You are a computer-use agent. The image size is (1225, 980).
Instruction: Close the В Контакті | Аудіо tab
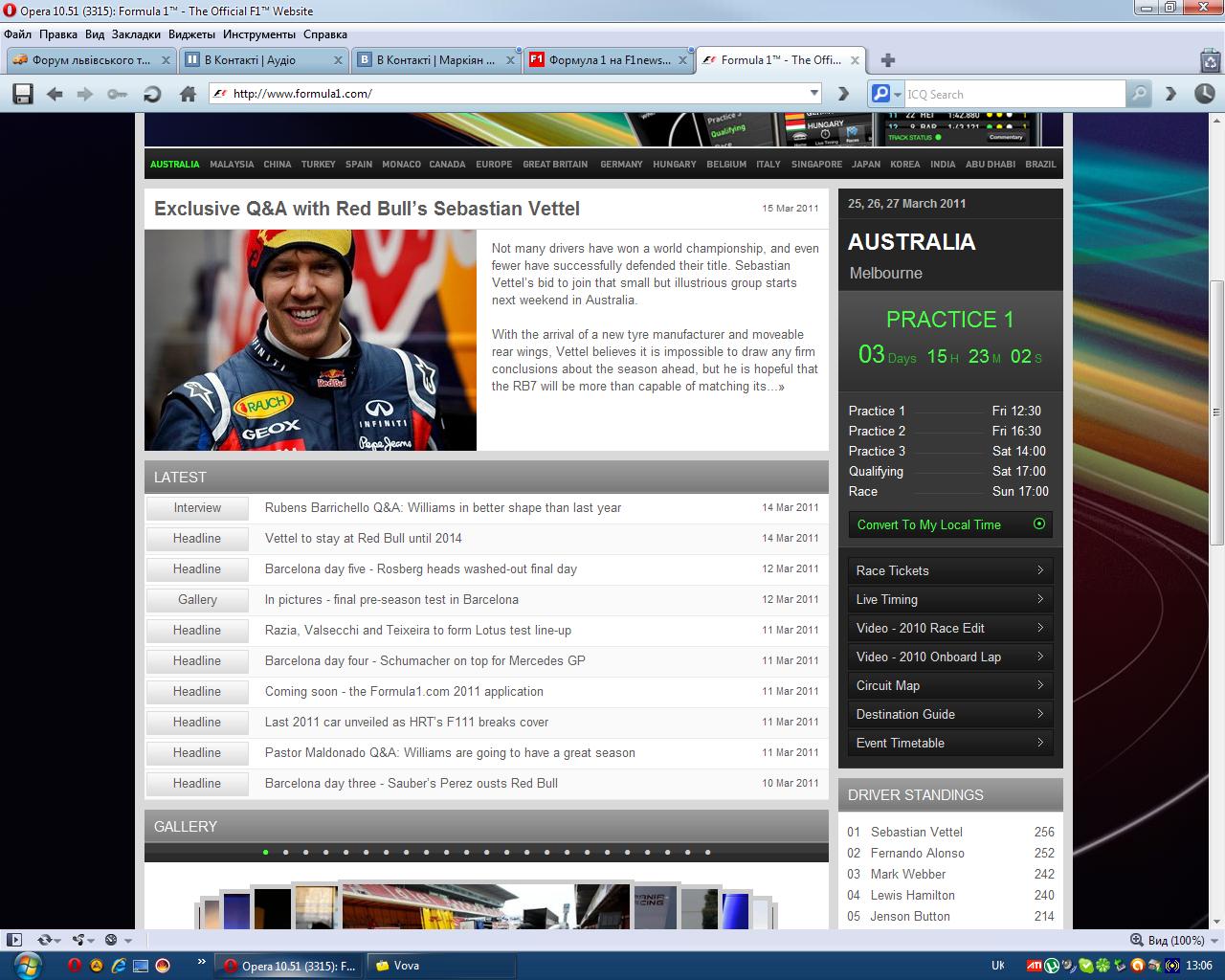pos(338,60)
